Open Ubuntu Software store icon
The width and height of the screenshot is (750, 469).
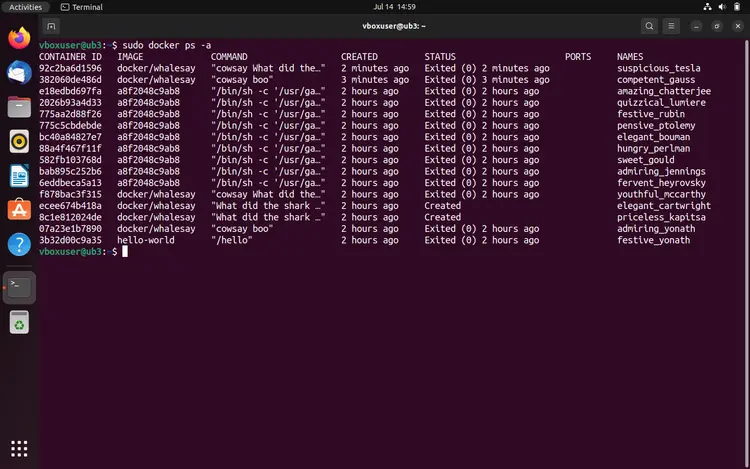[x=19, y=210]
